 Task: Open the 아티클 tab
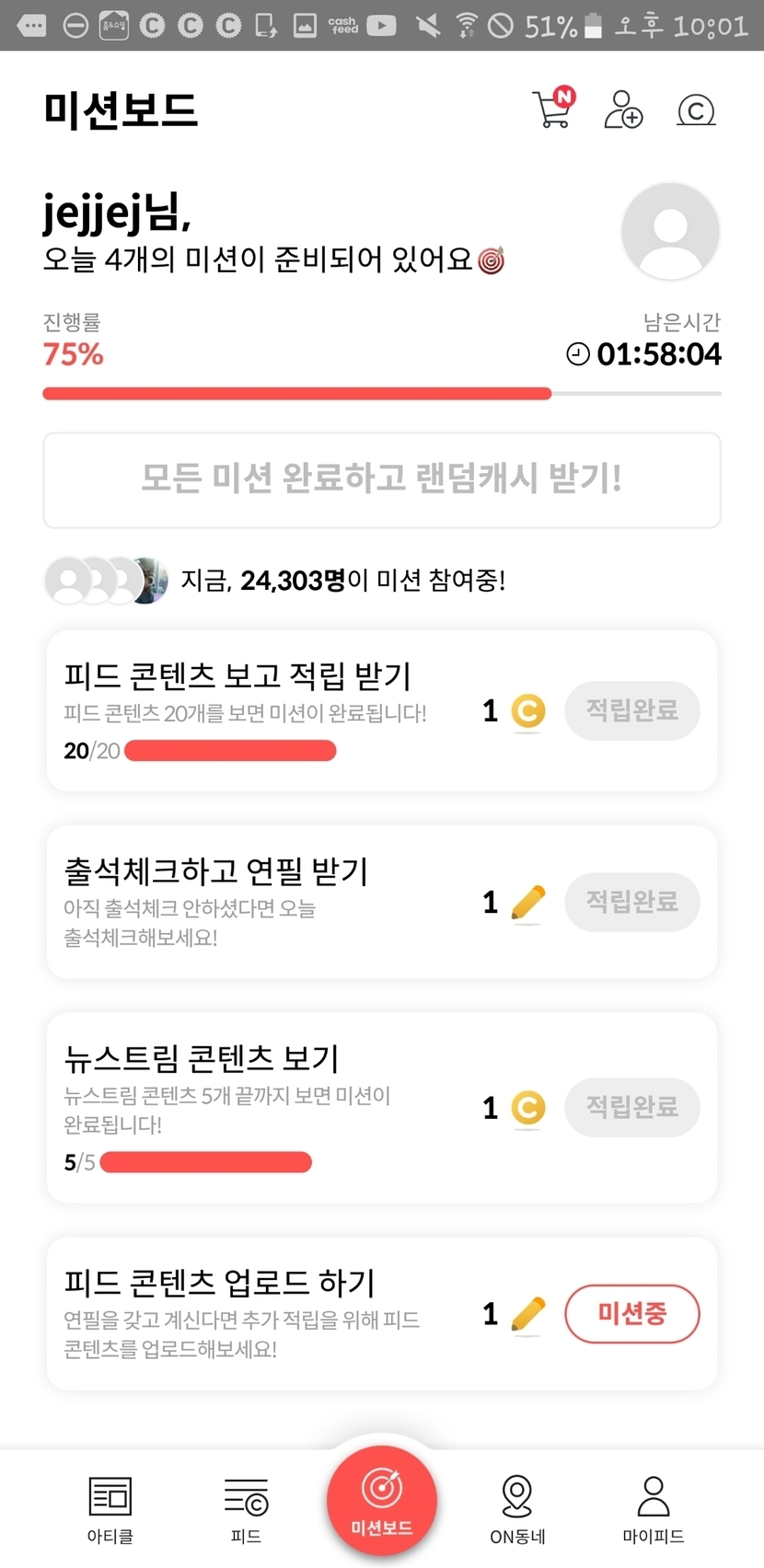click(x=110, y=1508)
